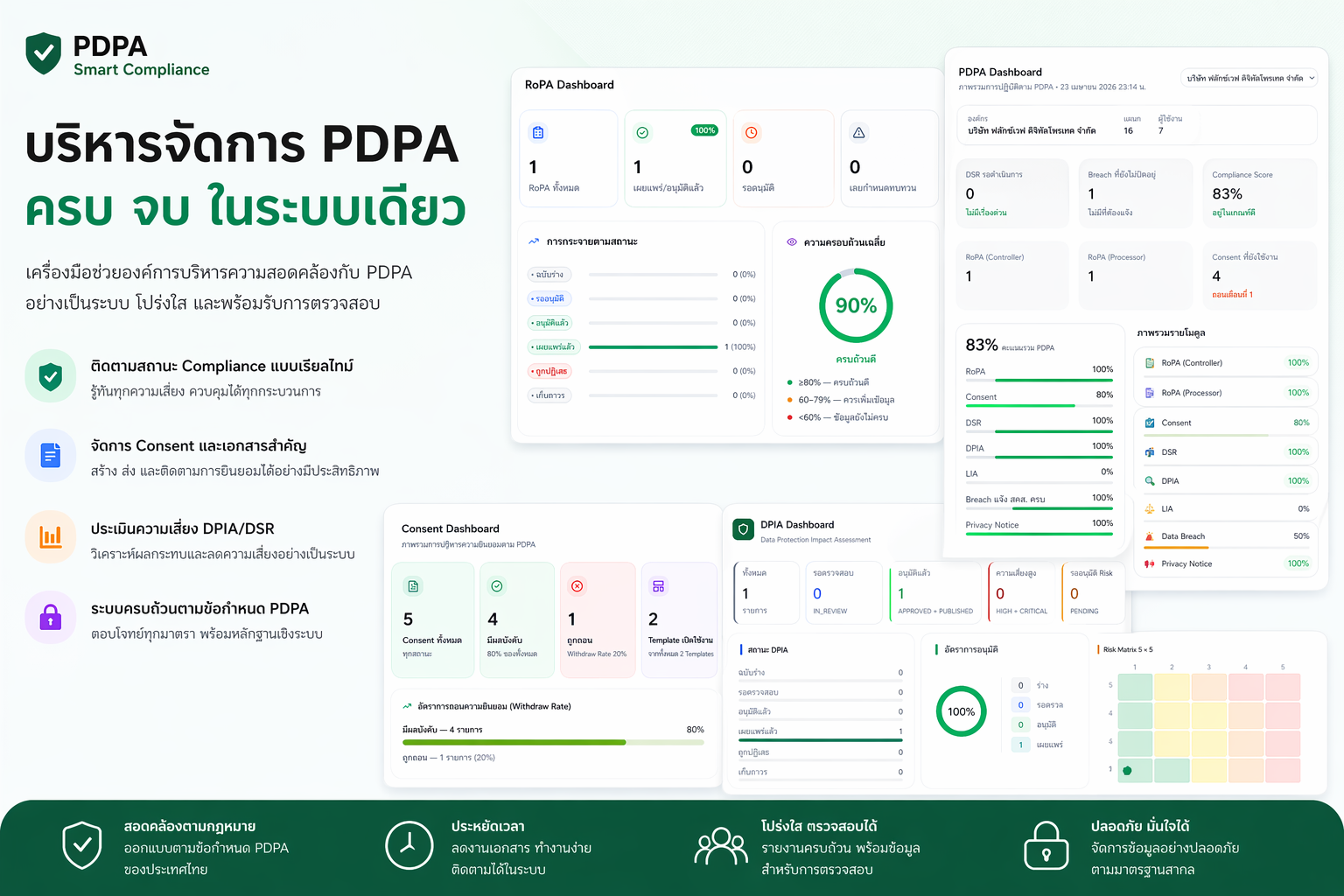Click the red X icon in ถูกถอน card
1344x896 pixels.
tap(577, 586)
